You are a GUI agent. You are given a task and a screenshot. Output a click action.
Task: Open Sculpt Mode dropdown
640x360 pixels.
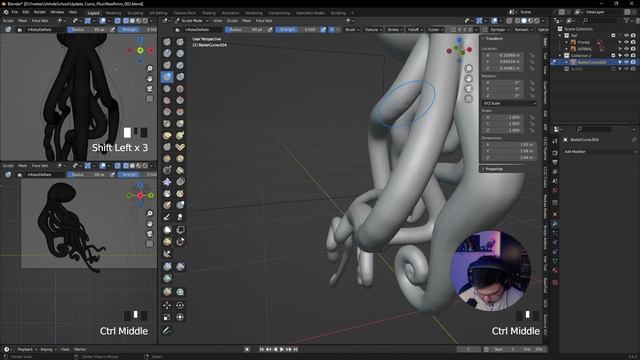click(x=192, y=20)
